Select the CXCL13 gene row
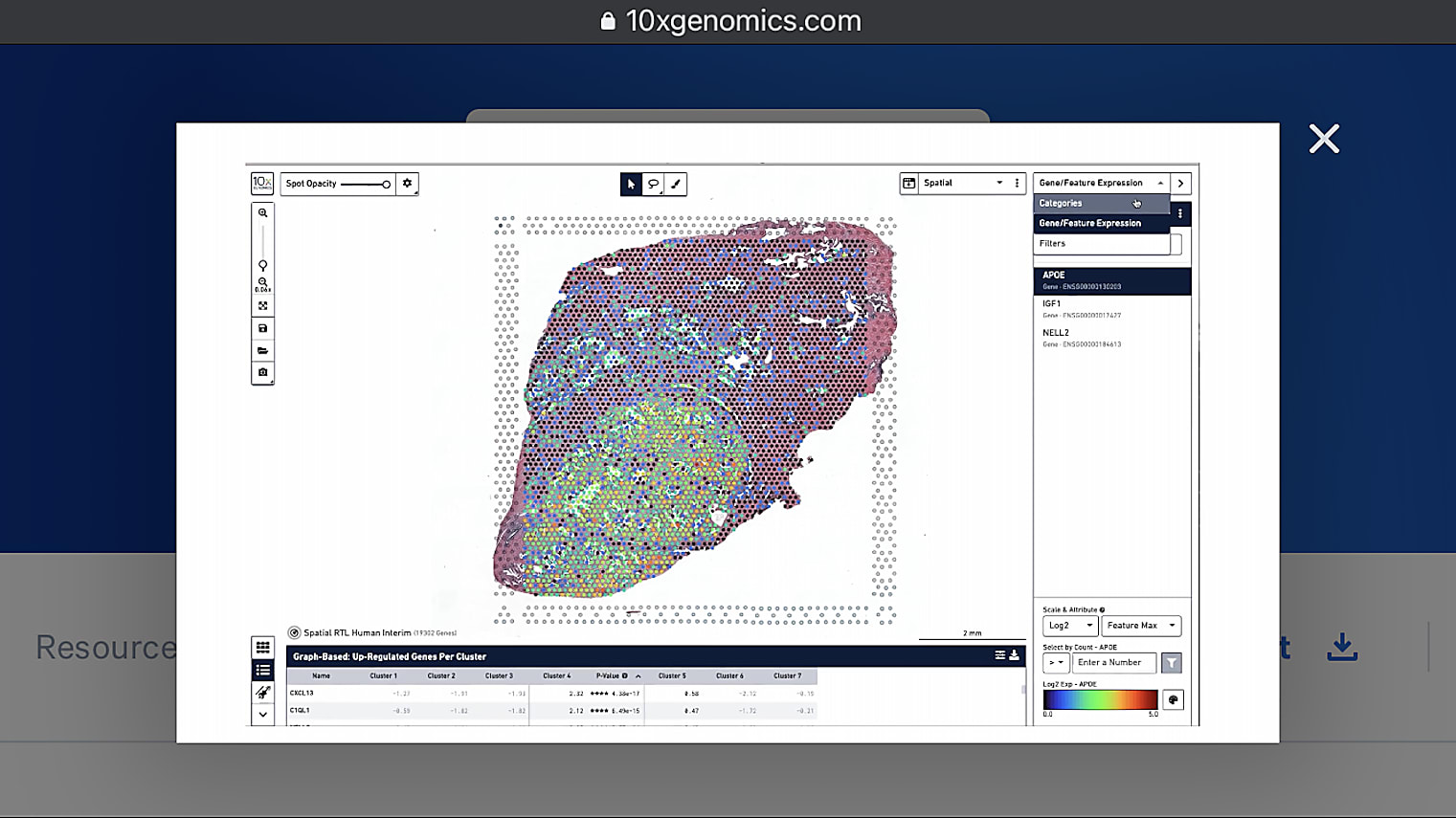This screenshot has height=818, width=1456. pos(551,694)
